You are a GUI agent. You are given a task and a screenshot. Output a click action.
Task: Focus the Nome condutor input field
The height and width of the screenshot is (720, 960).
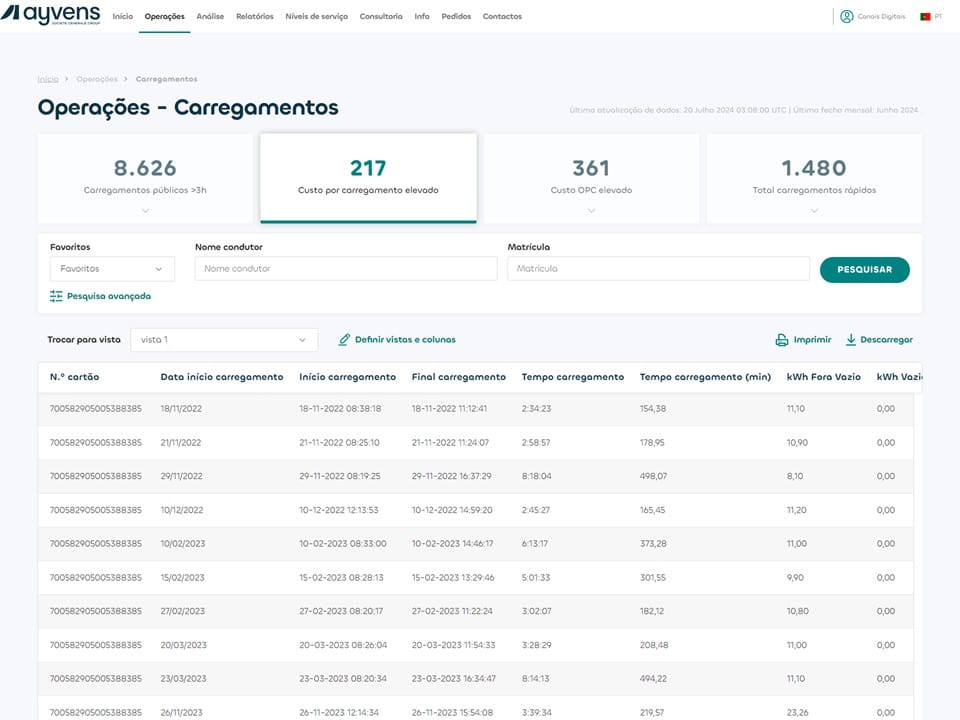click(345, 269)
